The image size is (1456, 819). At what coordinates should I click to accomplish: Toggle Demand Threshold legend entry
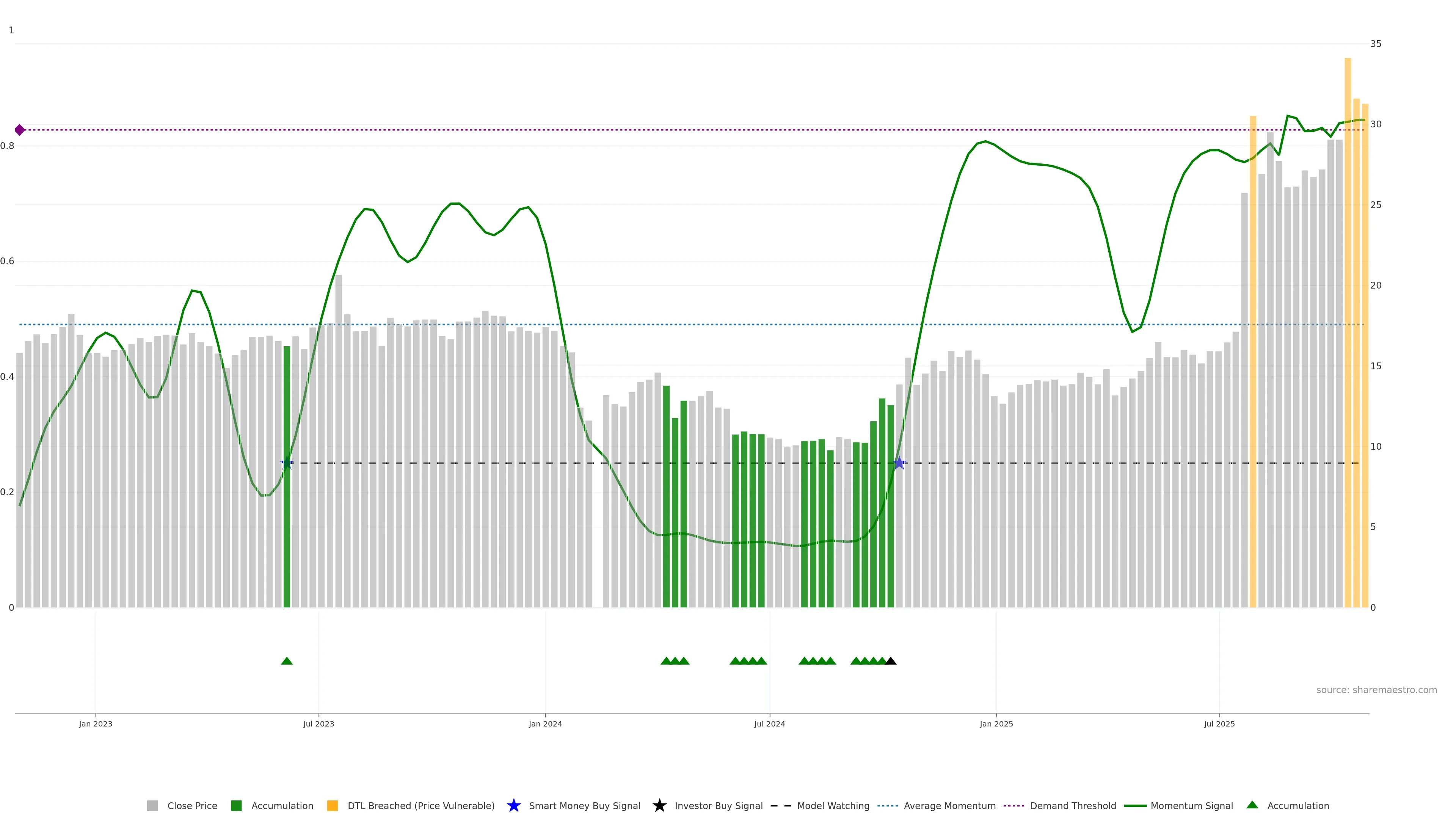[x=1072, y=806]
